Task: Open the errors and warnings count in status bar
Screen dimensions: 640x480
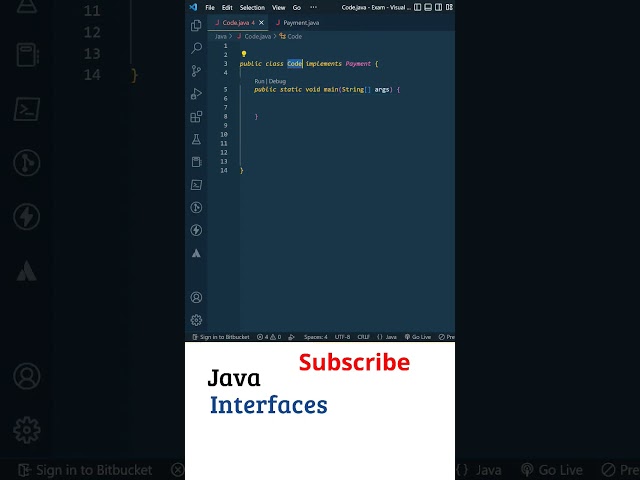Action: point(269,337)
